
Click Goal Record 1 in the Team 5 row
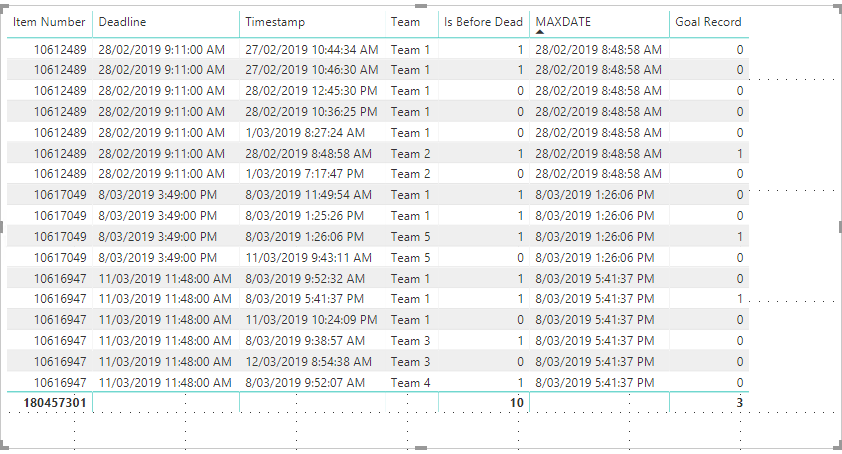click(x=740, y=237)
